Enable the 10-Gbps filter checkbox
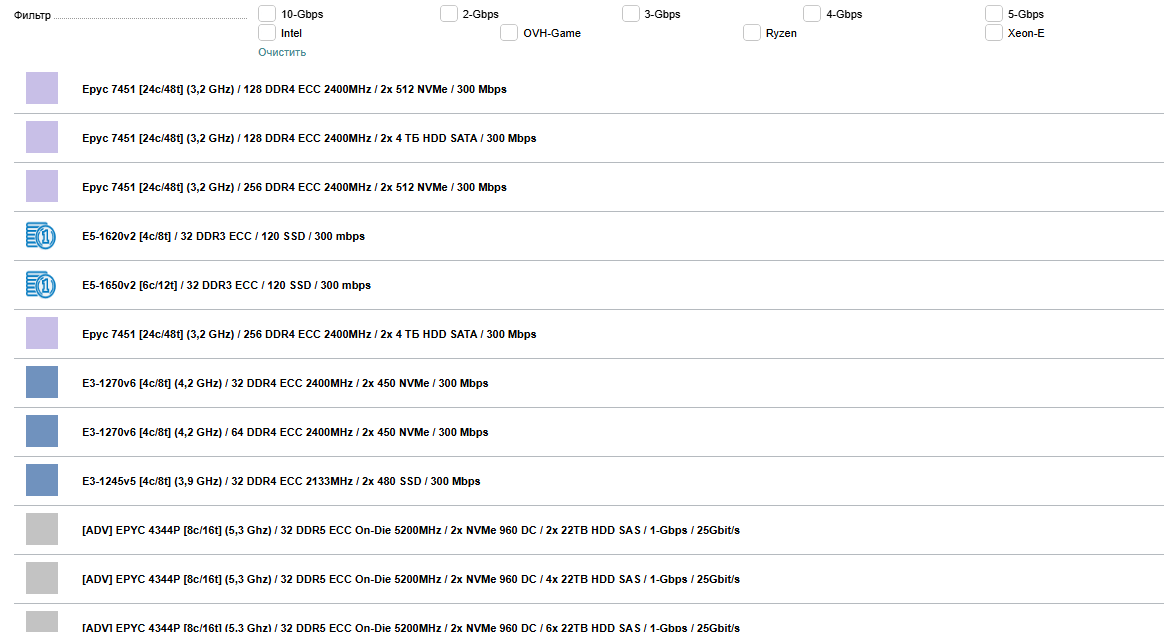1164x632 pixels. click(267, 13)
